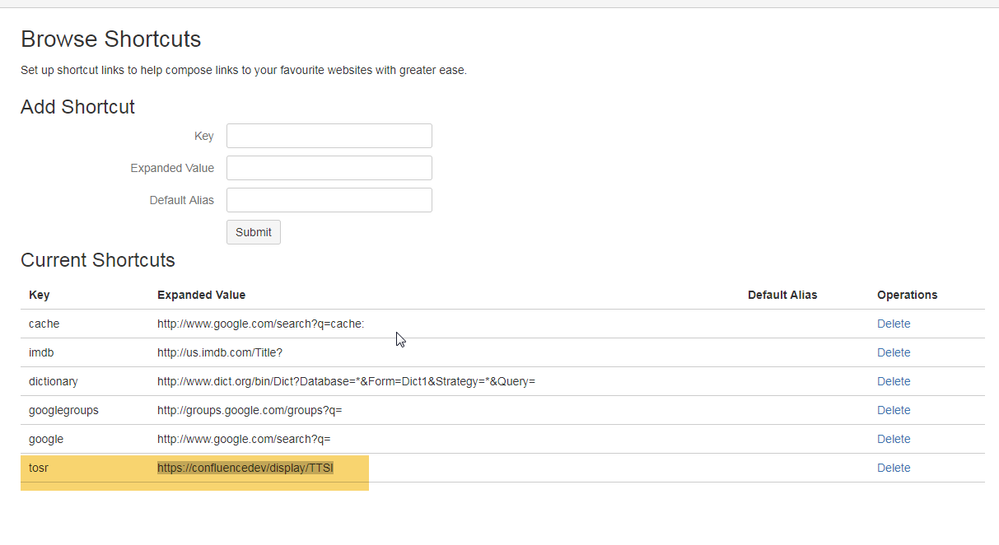Click the Operations column header
This screenshot has height=545, width=999.
click(x=907, y=295)
